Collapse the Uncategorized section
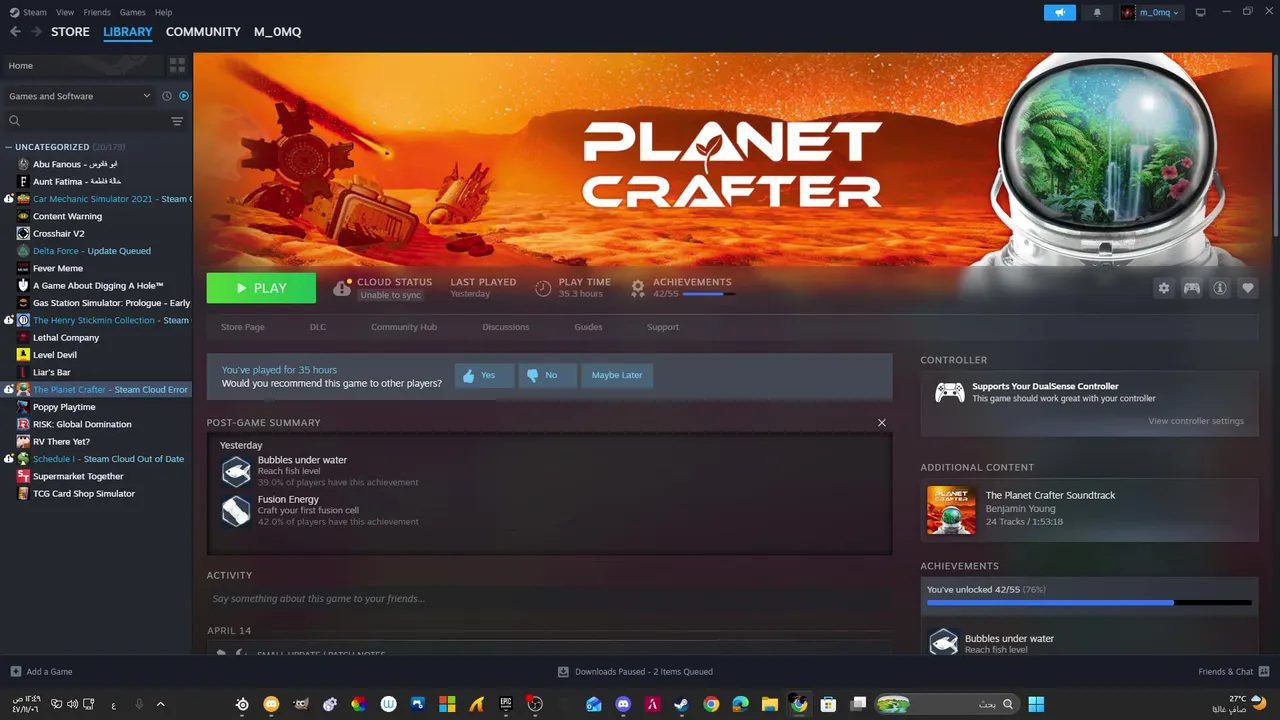The image size is (1280, 720). coord(9,147)
